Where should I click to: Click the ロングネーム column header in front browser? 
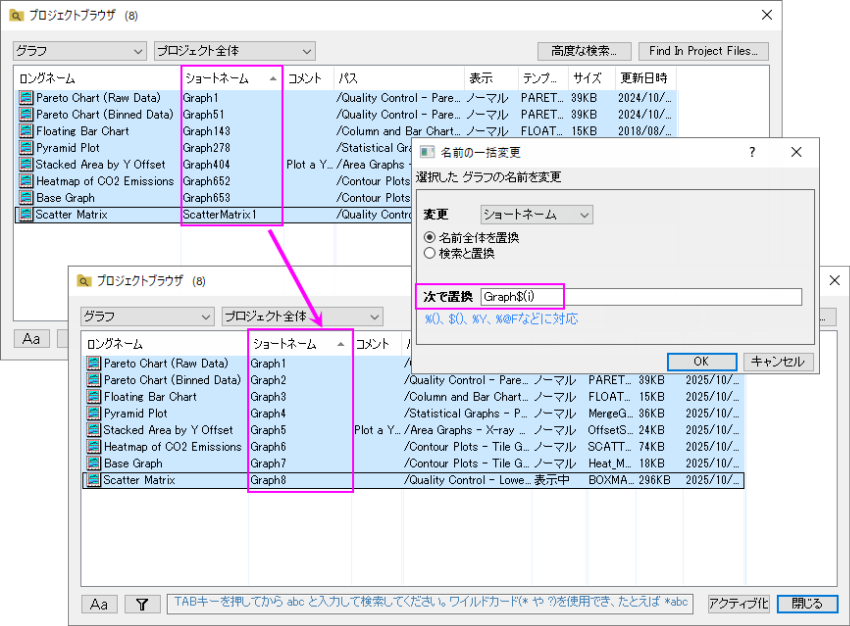click(165, 344)
